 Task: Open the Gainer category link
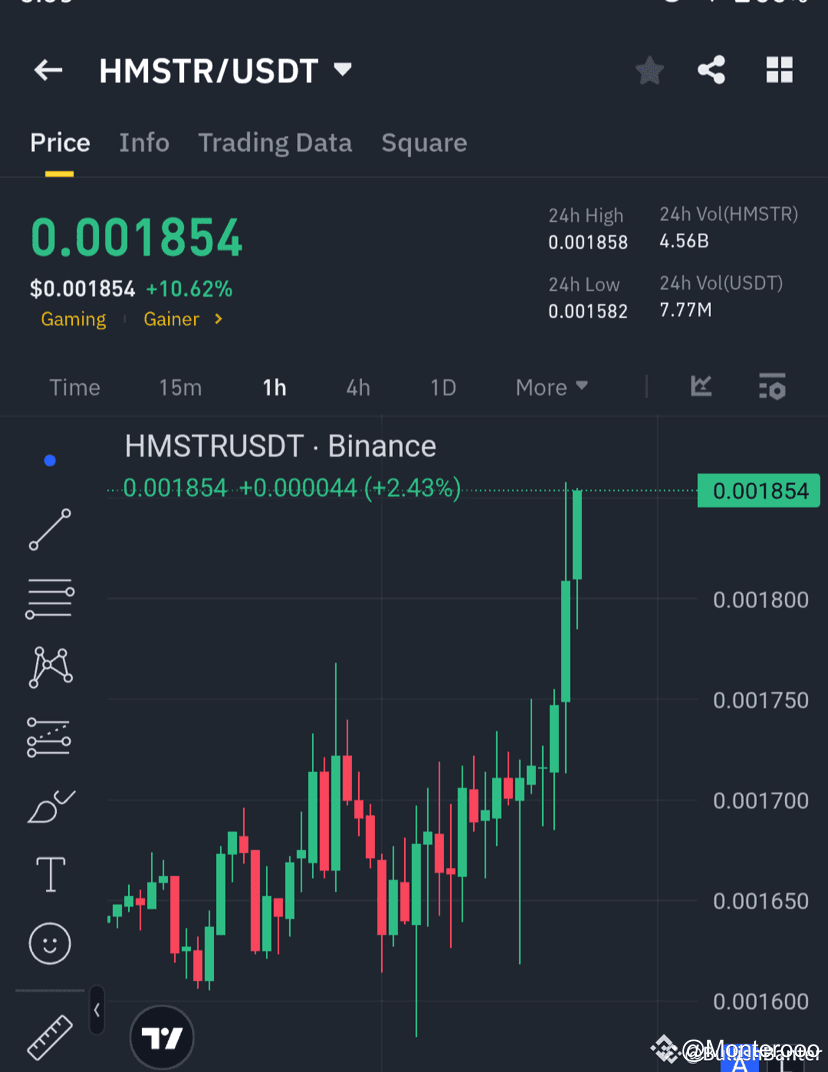(x=171, y=319)
